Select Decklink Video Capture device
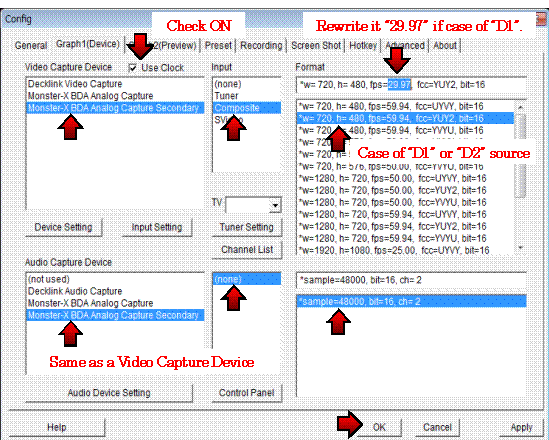The height and width of the screenshot is (440, 549). coord(75,84)
